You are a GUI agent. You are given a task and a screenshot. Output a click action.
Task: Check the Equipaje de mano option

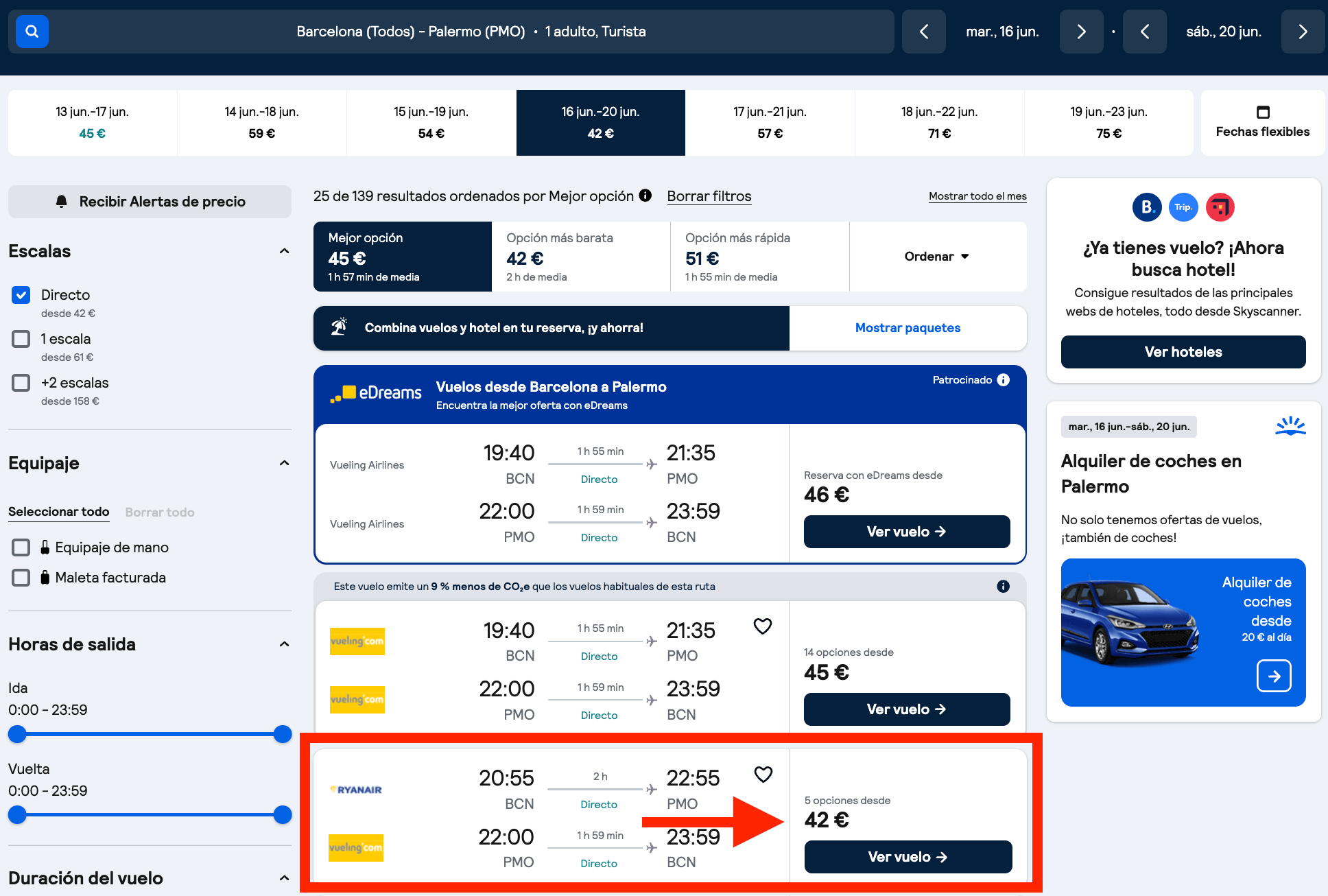(21, 547)
